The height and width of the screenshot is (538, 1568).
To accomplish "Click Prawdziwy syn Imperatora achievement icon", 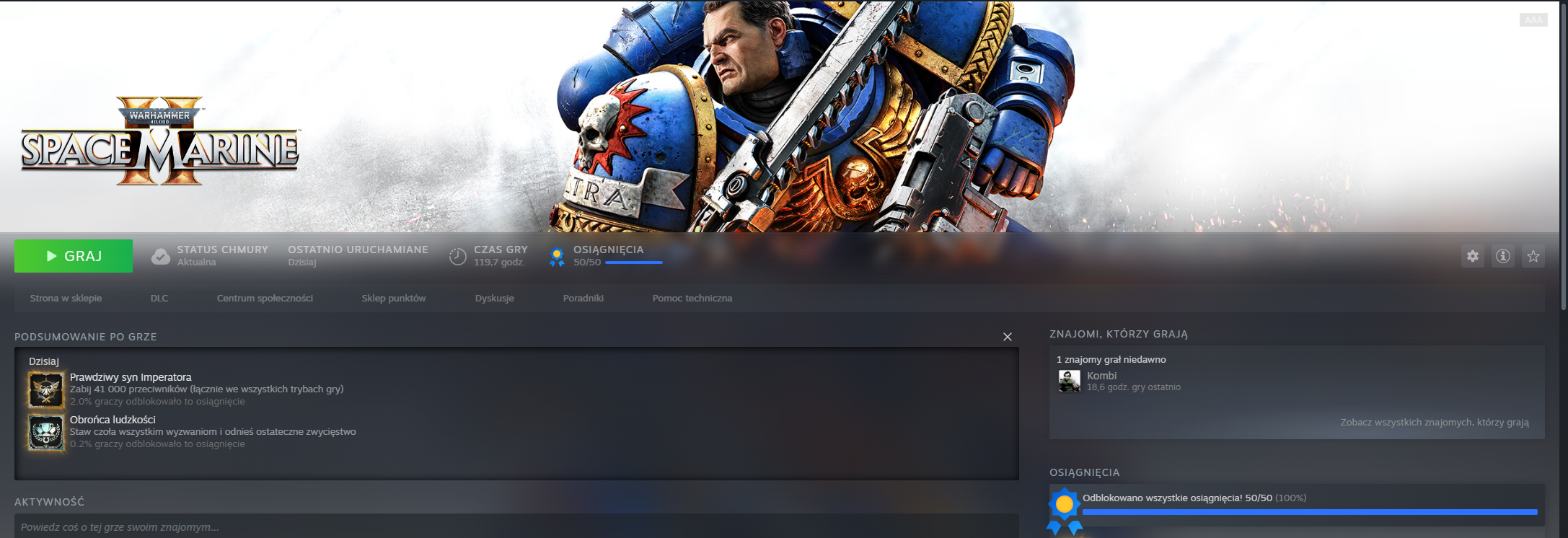I will 46,390.
